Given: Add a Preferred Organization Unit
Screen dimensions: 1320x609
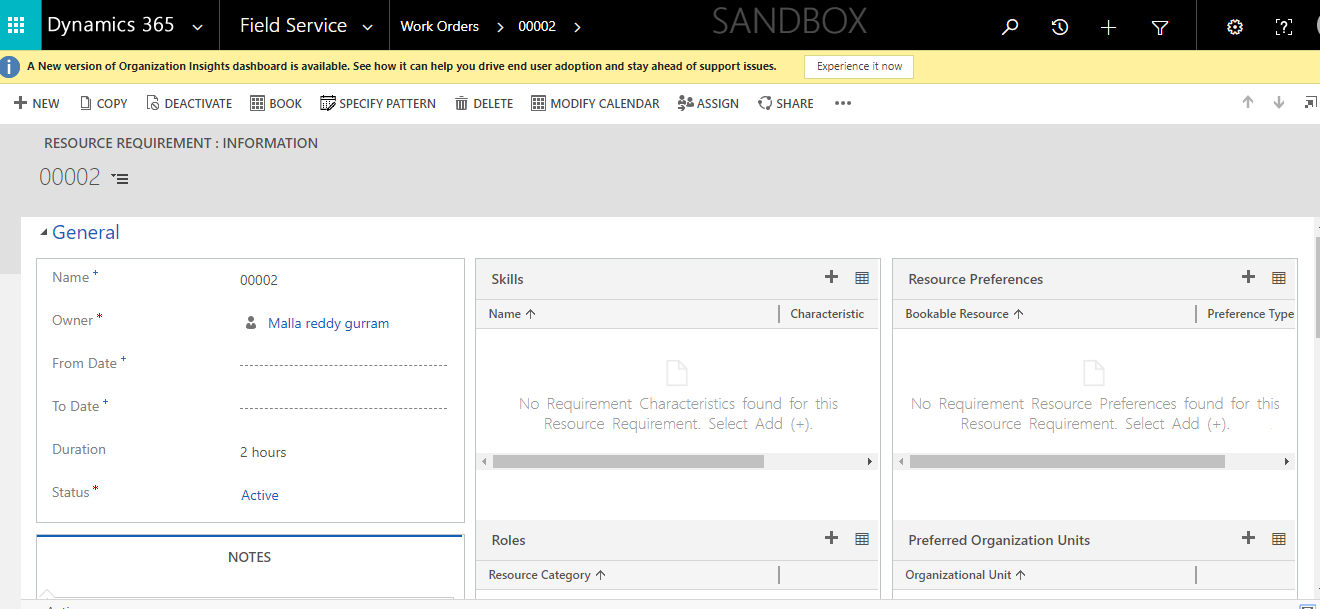Looking at the screenshot, I should [1248, 538].
